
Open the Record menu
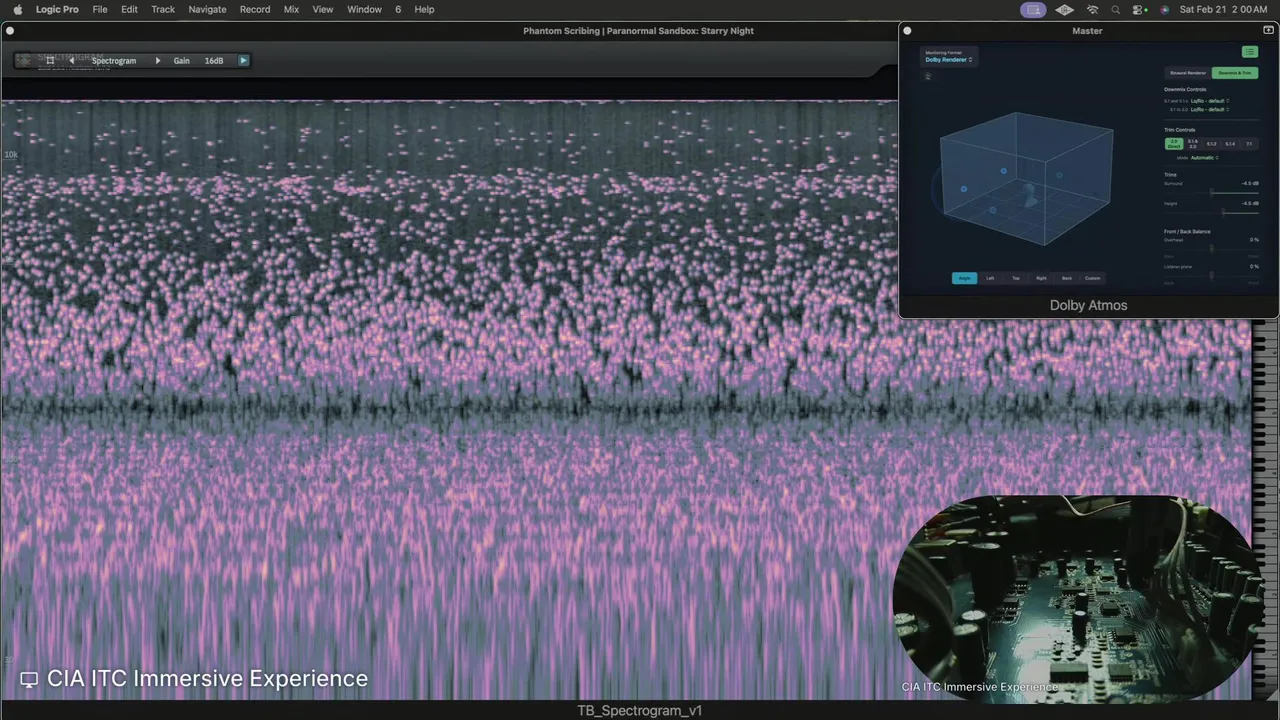255,9
